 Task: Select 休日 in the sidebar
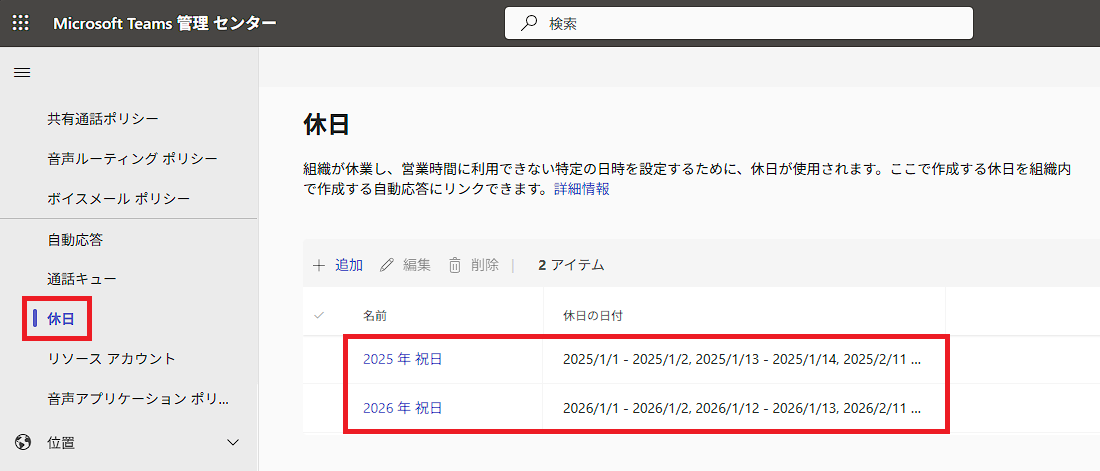pyautogui.click(x=60, y=319)
